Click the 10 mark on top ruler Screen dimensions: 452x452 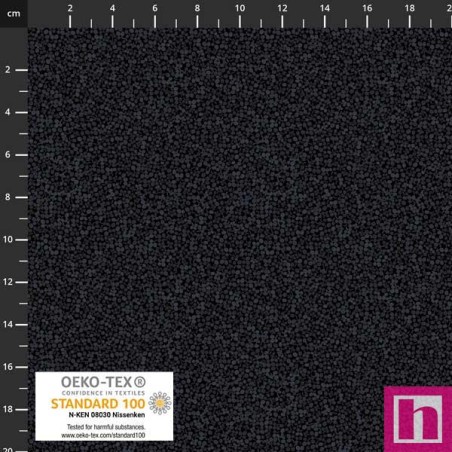click(240, 8)
